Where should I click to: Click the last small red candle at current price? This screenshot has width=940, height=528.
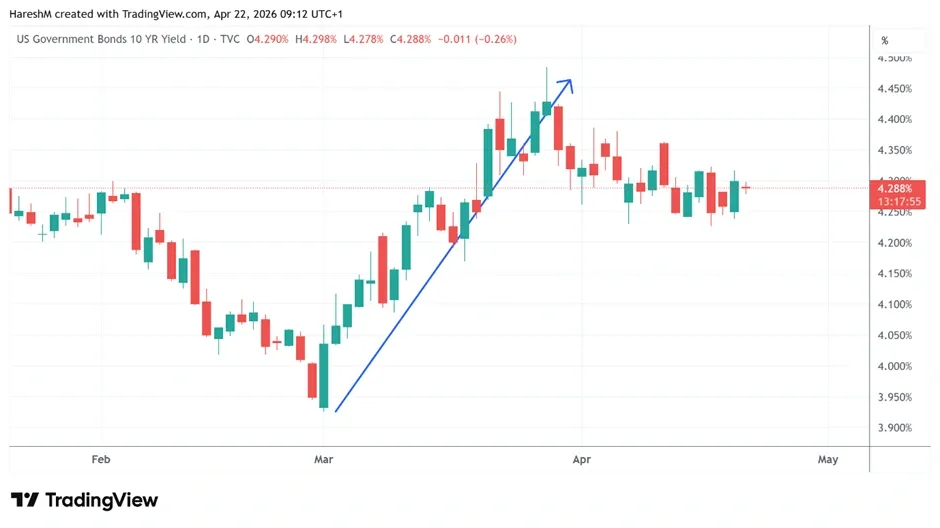pyautogui.click(x=746, y=188)
